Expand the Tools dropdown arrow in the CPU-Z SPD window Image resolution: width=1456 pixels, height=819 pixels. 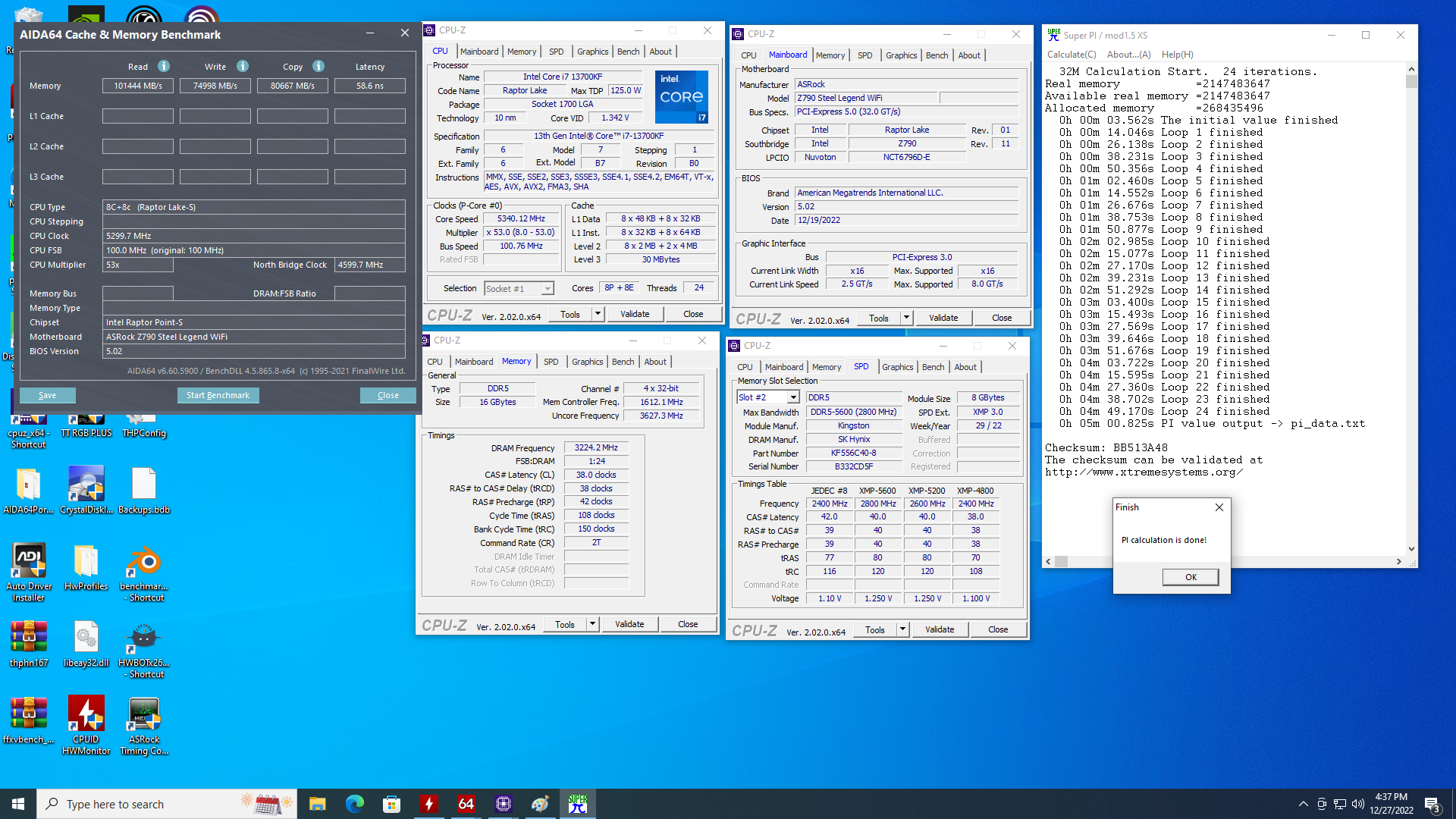(902, 629)
